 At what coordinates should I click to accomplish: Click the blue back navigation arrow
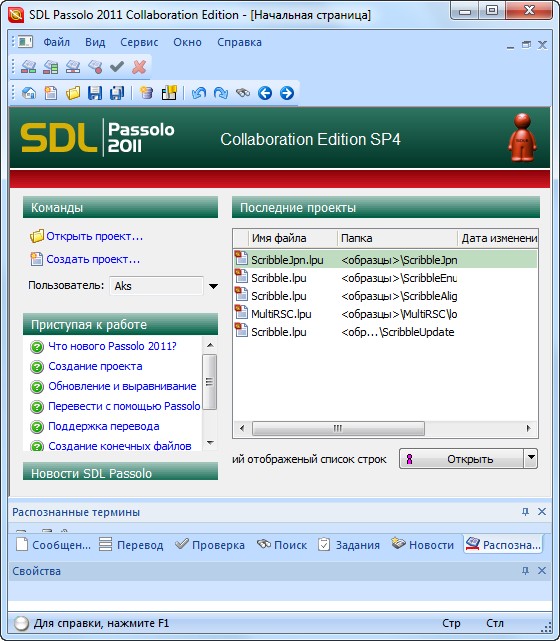pyautogui.click(x=265, y=93)
